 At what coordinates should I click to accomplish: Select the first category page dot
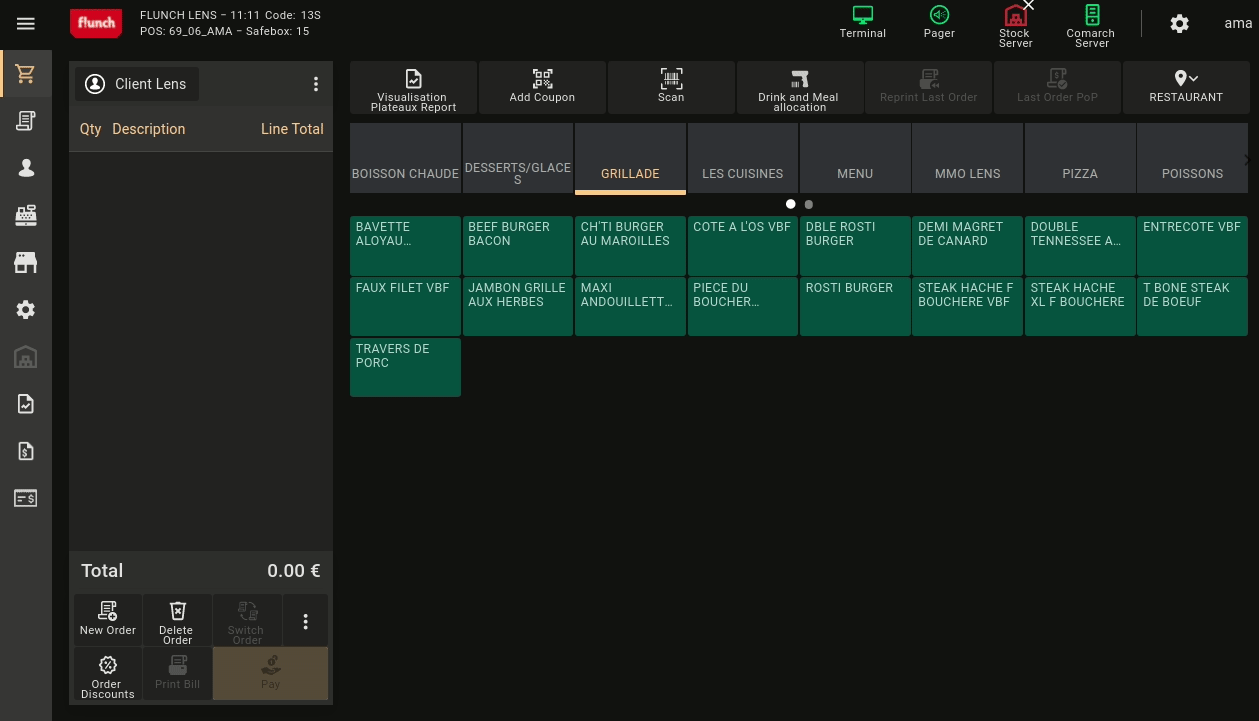pyautogui.click(x=791, y=204)
